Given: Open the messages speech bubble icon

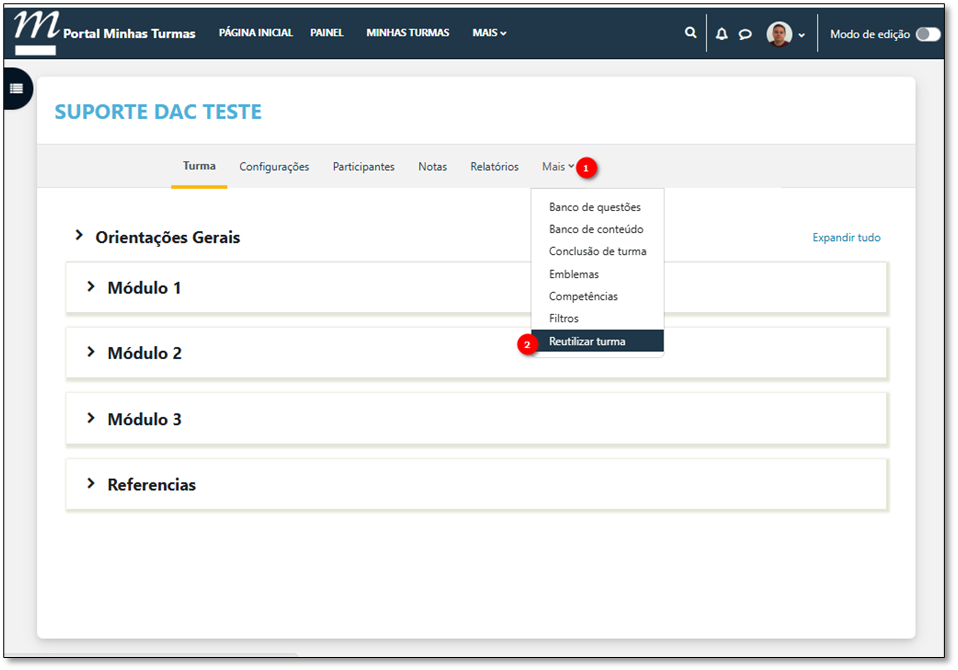Looking at the screenshot, I should 745,34.
